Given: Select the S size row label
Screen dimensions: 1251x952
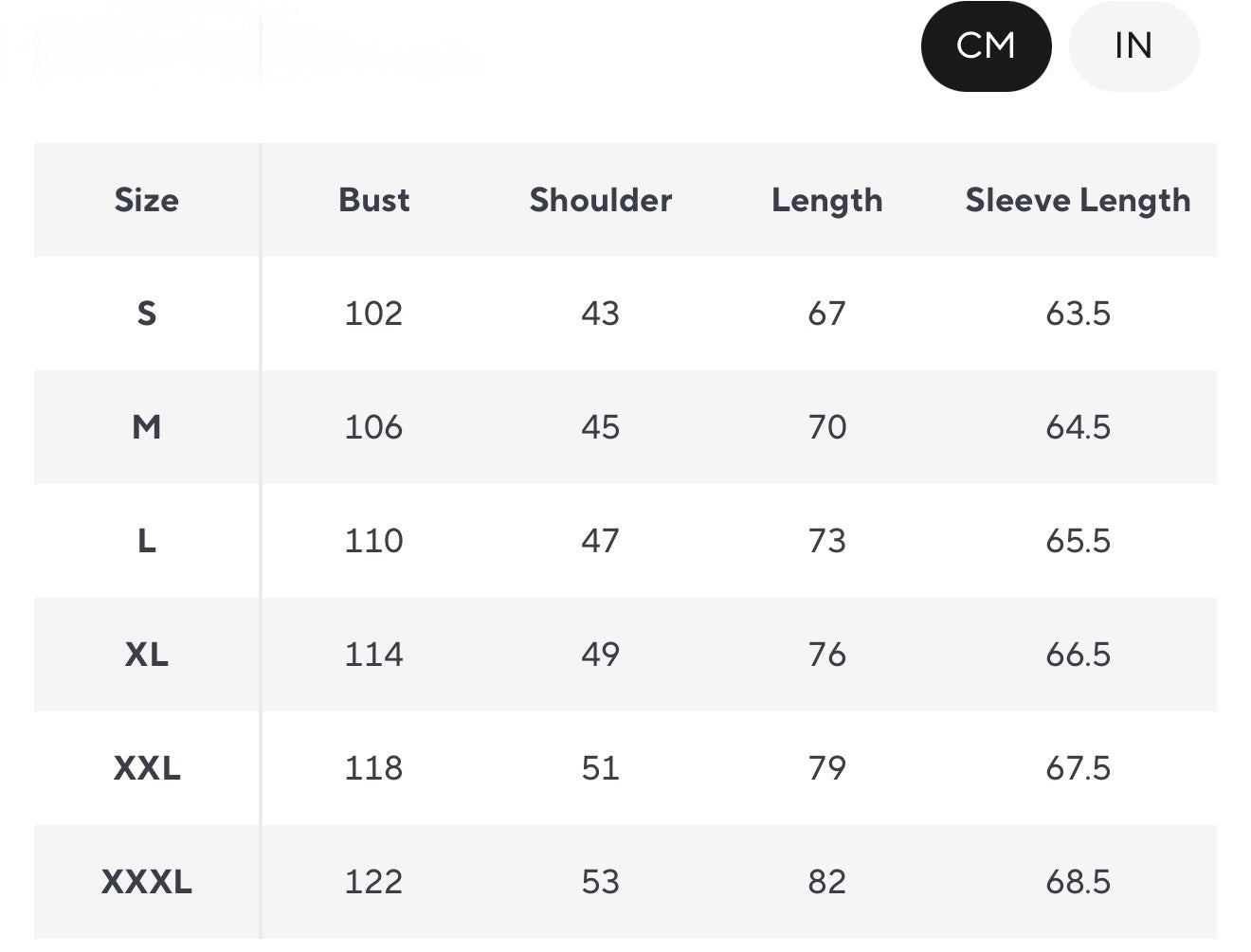Looking at the screenshot, I should pos(146,314).
